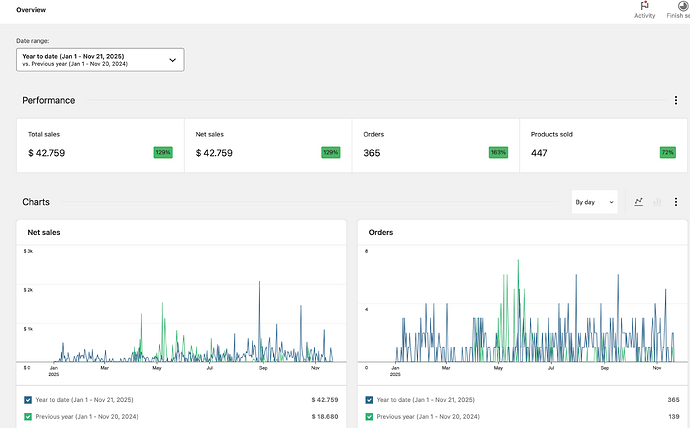
Task: Uncheck Previous year in Net sales legend
Action: point(28,417)
